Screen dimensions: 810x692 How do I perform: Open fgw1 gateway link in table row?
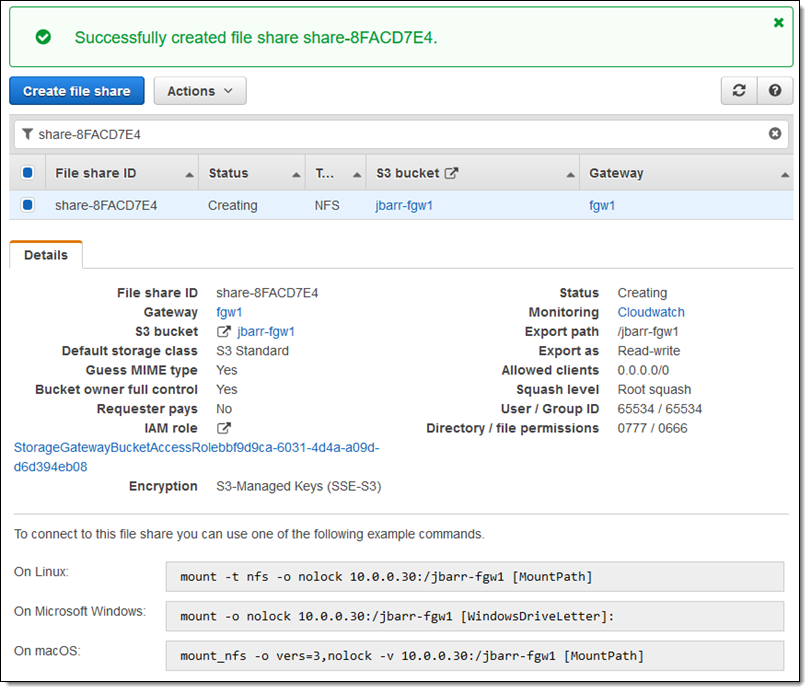pos(602,205)
